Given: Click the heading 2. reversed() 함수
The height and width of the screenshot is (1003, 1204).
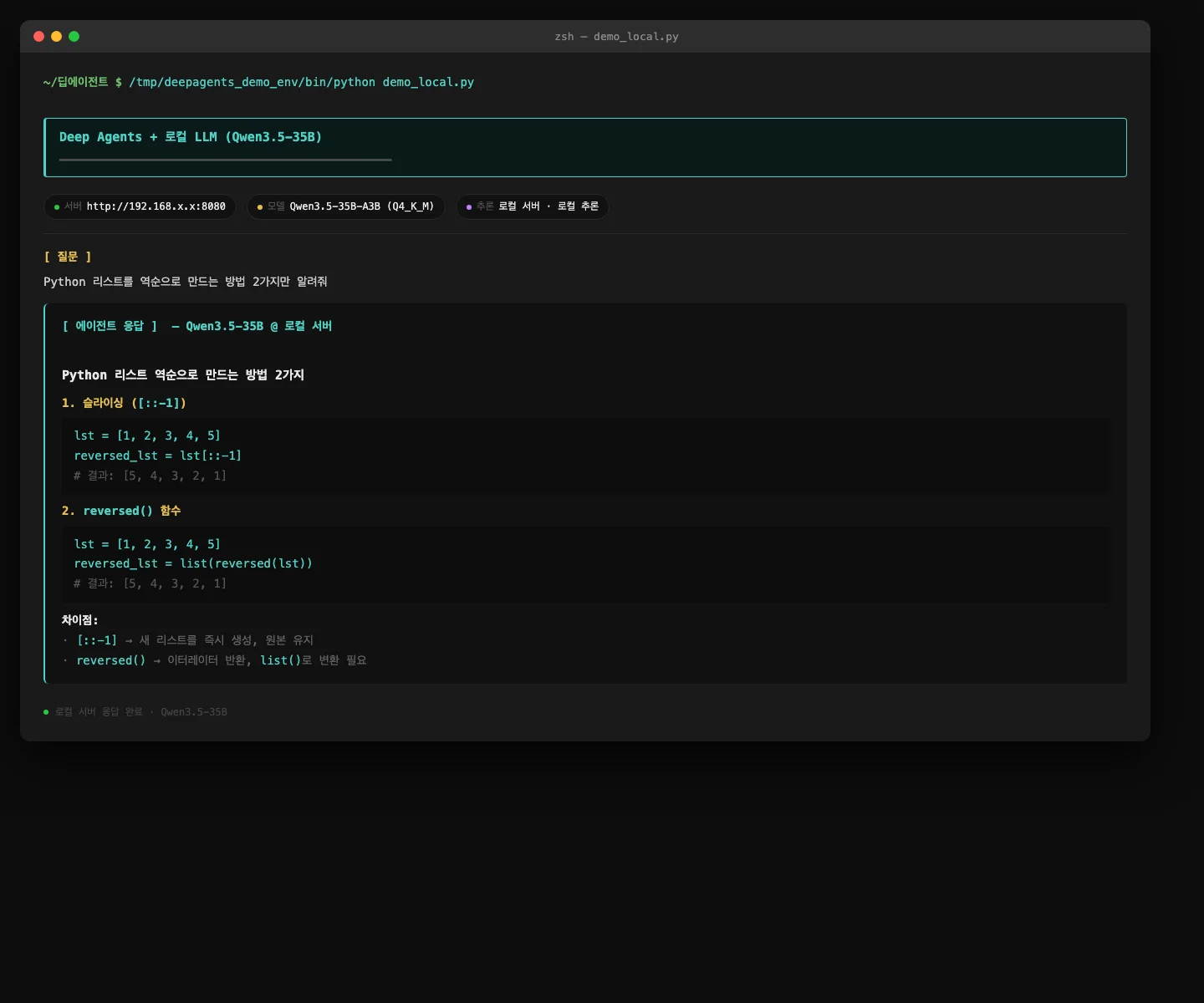Looking at the screenshot, I should 121,511.
